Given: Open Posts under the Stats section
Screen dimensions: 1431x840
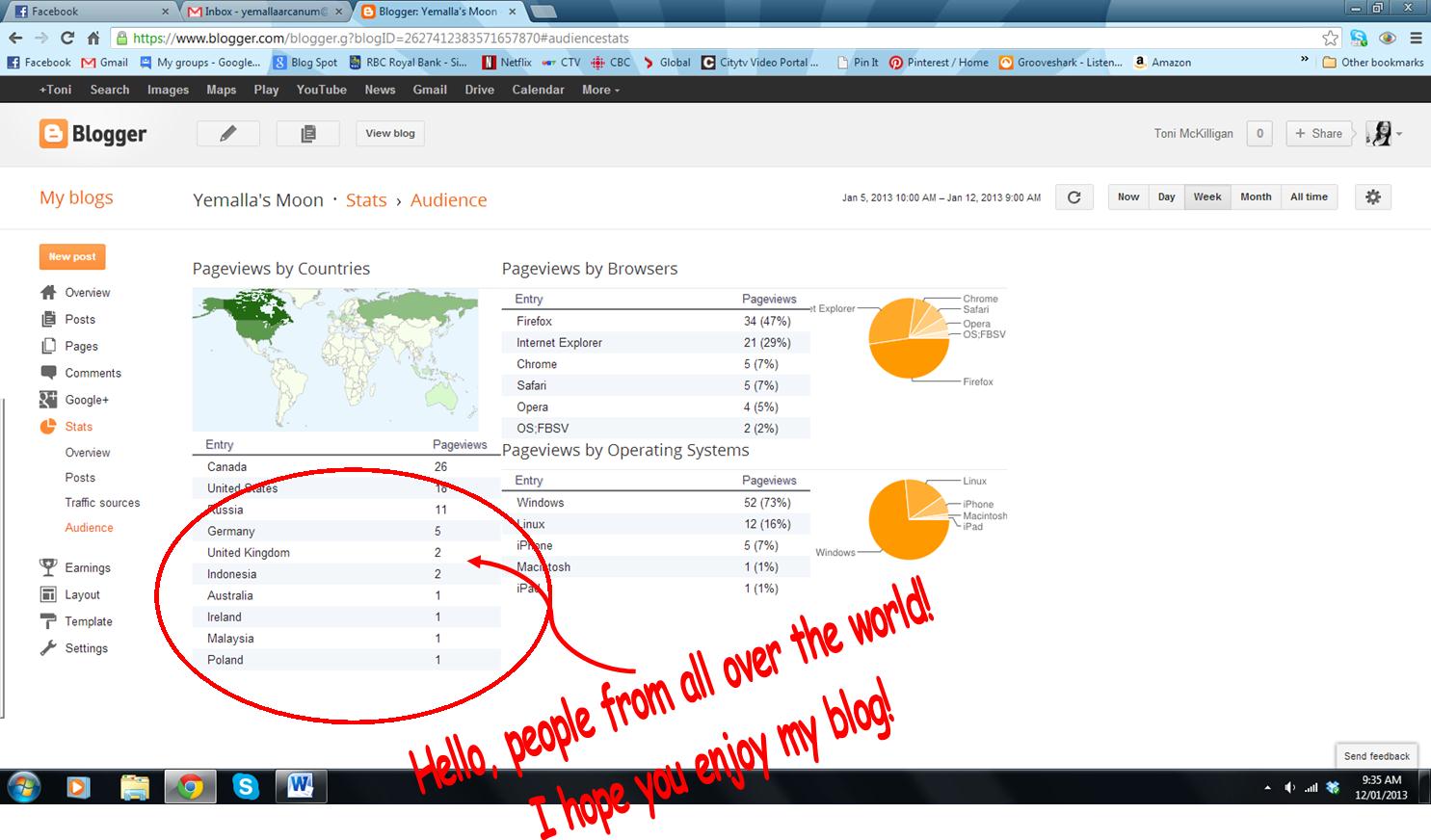Looking at the screenshot, I should 80,478.
